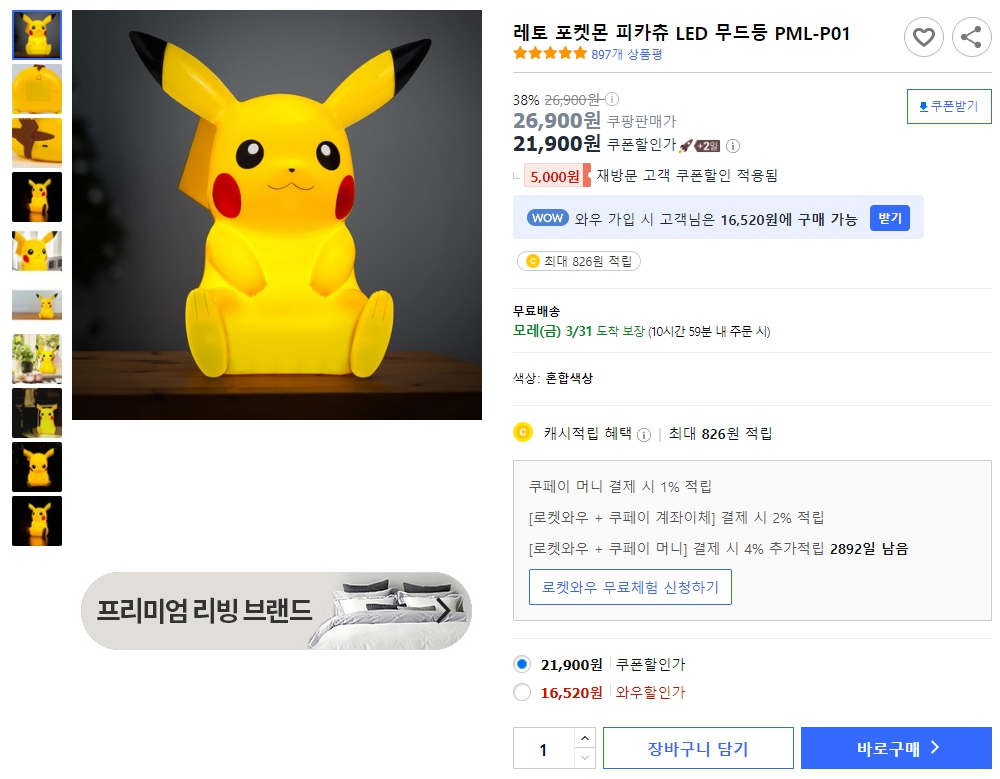The width and height of the screenshot is (1000, 779).
Task: Add product to wishlist via heart icon
Action: [x=924, y=37]
